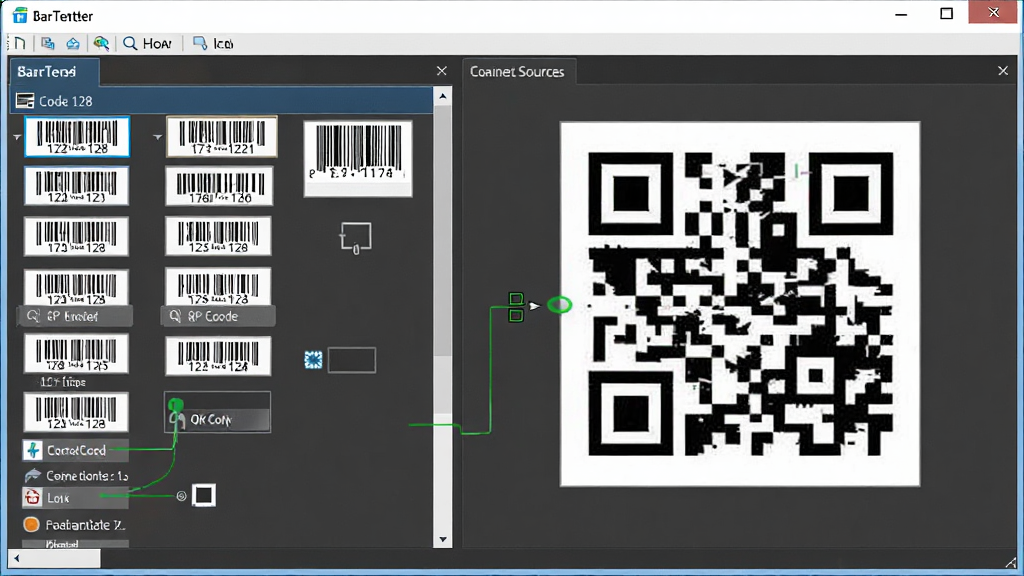
Task: Click the colorful magnifier toolbar icon
Action: tap(101, 43)
